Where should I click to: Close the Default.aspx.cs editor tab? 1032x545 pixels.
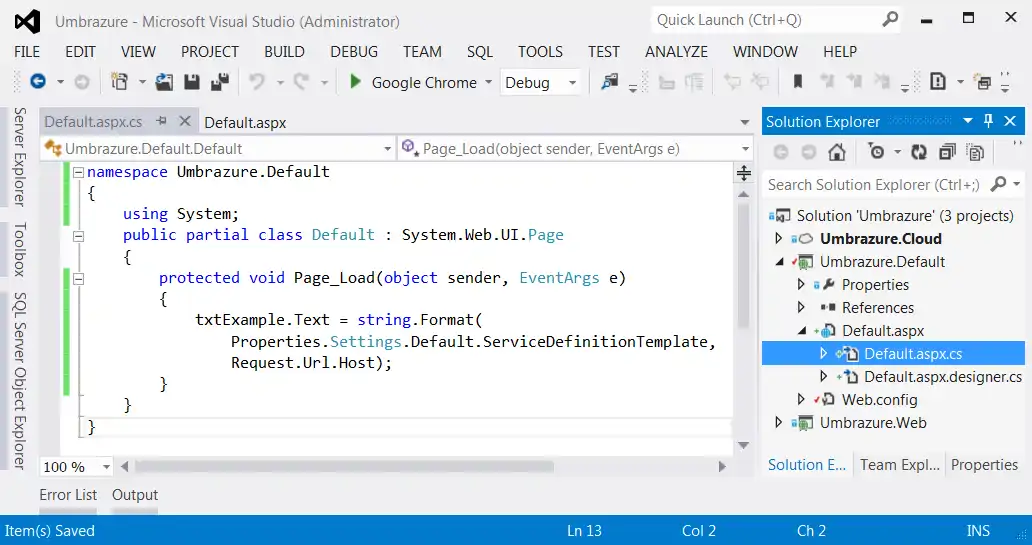[x=185, y=121]
